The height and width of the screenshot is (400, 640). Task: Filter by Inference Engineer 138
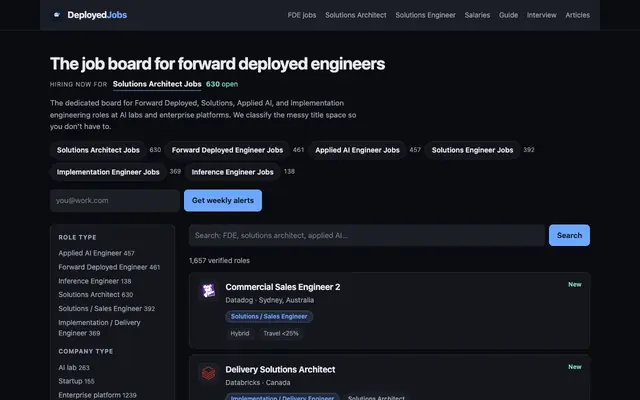pos(95,281)
